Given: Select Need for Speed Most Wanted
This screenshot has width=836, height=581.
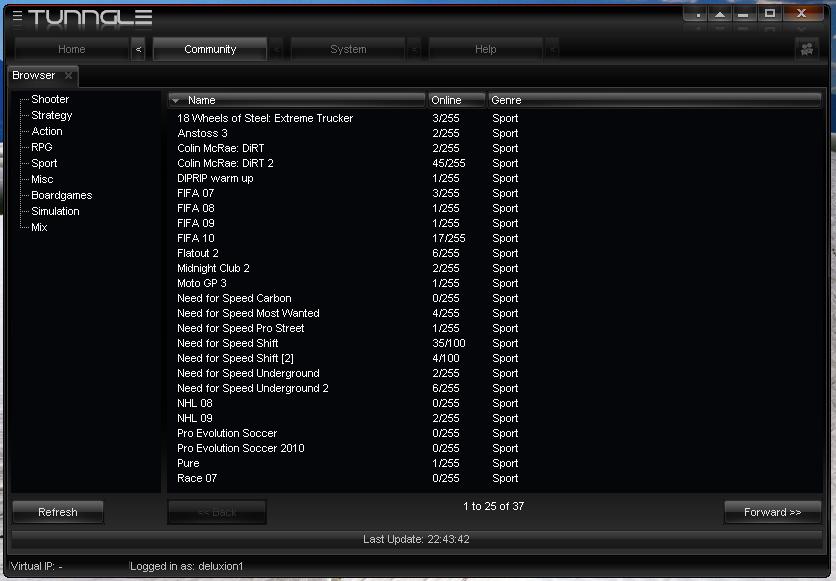Looking at the screenshot, I should 495,313.
